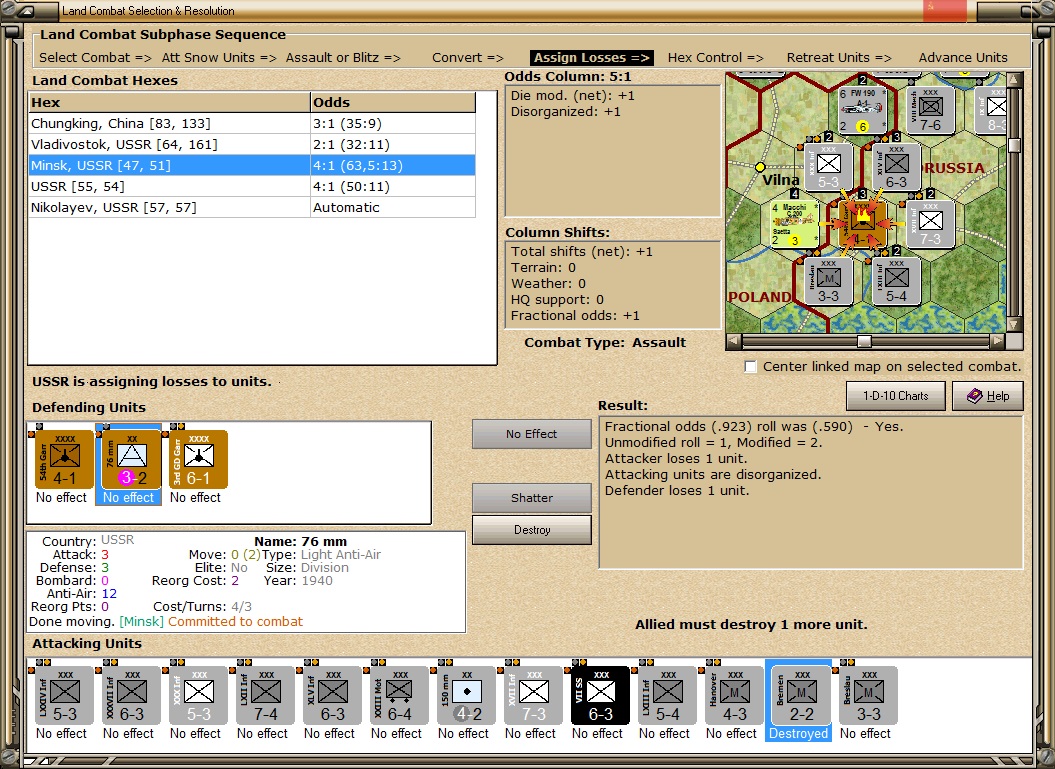Open the Help book button

pos(988,396)
